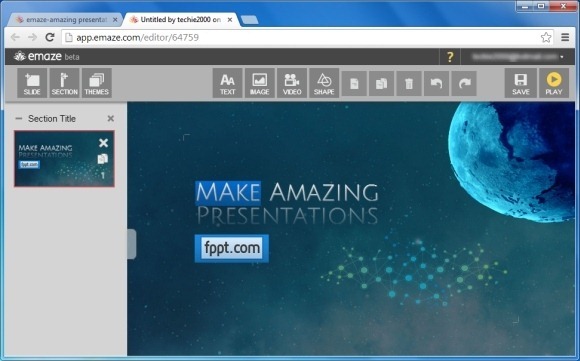Collapse the slide panel using side handle
This screenshot has width=580, height=361.
tap(132, 244)
